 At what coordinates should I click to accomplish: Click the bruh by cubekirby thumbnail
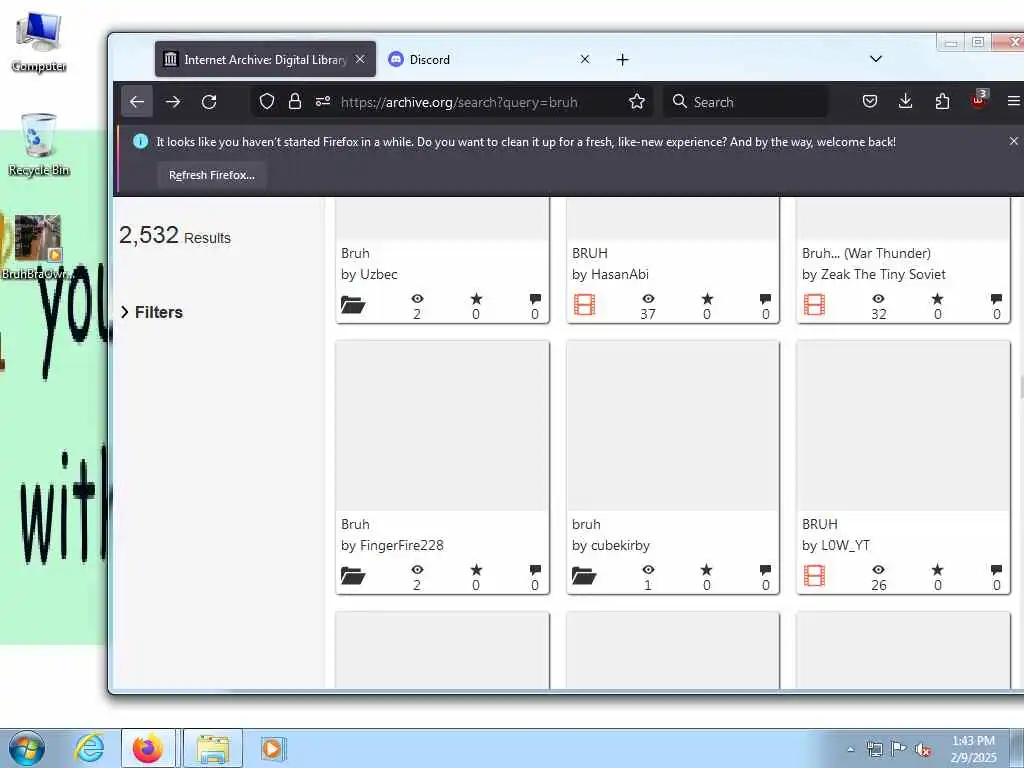tap(673, 426)
